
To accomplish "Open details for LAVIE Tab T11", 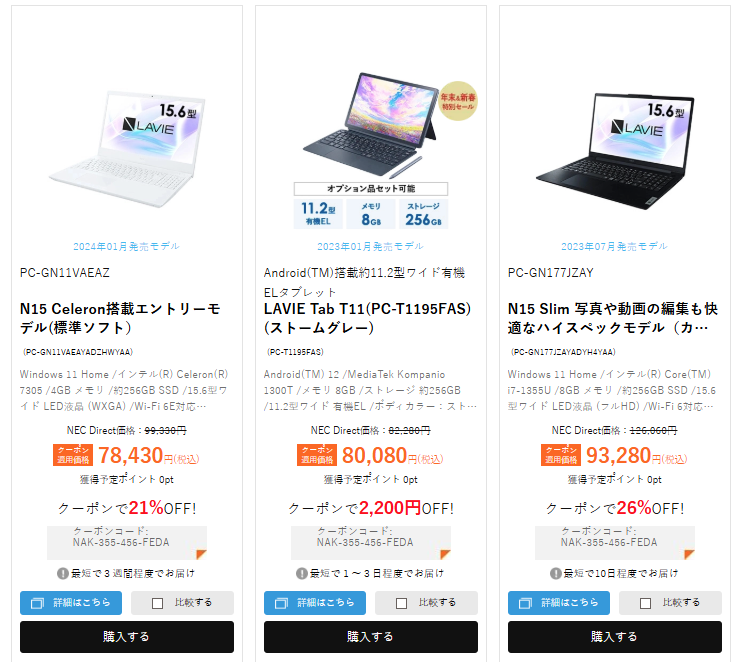I will (315, 603).
